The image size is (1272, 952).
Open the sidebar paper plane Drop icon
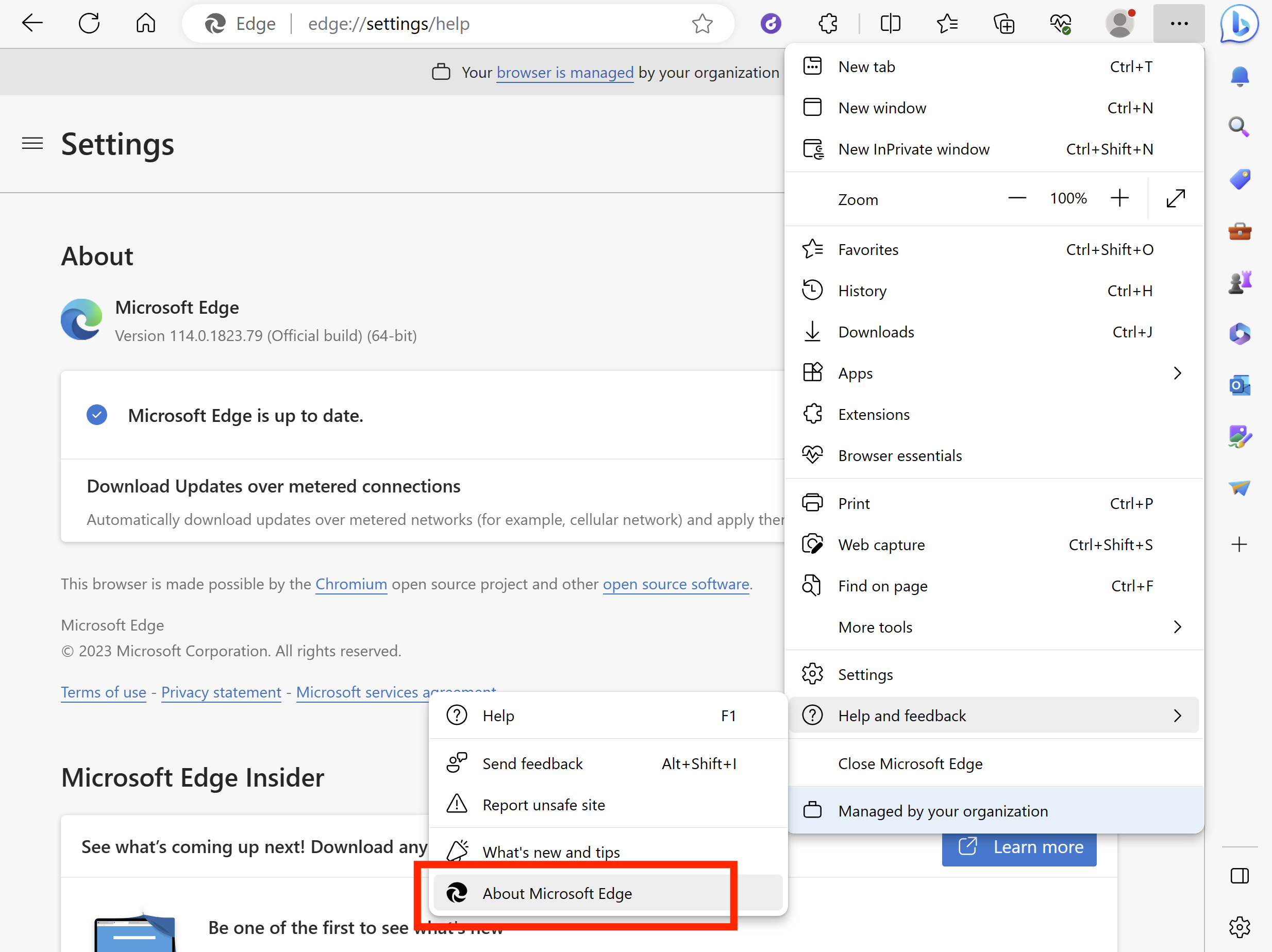pyautogui.click(x=1239, y=488)
